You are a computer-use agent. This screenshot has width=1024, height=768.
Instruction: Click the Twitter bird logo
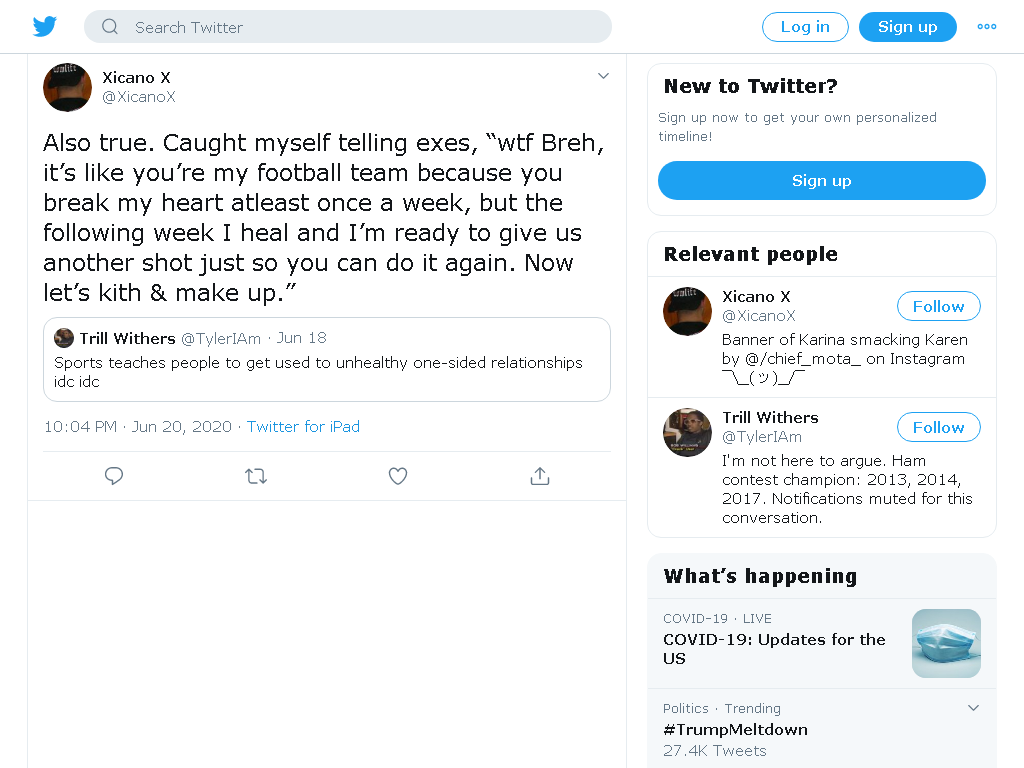pos(44,27)
